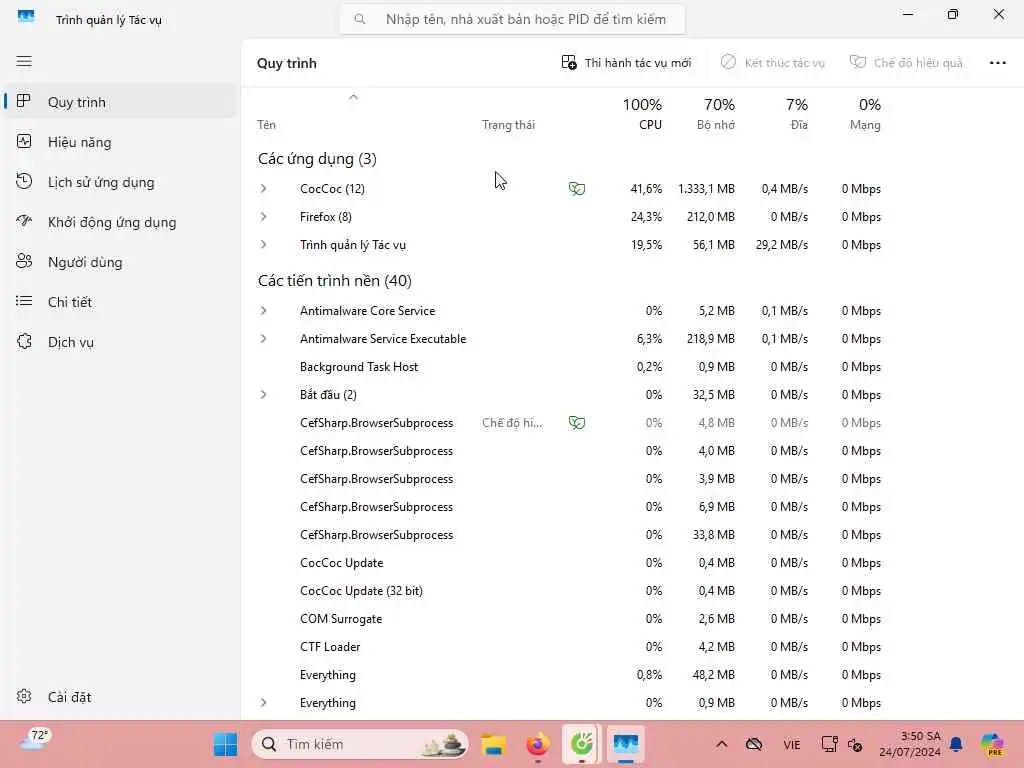
Task: Expand the CocCoc (12) process group
Action: click(x=263, y=189)
